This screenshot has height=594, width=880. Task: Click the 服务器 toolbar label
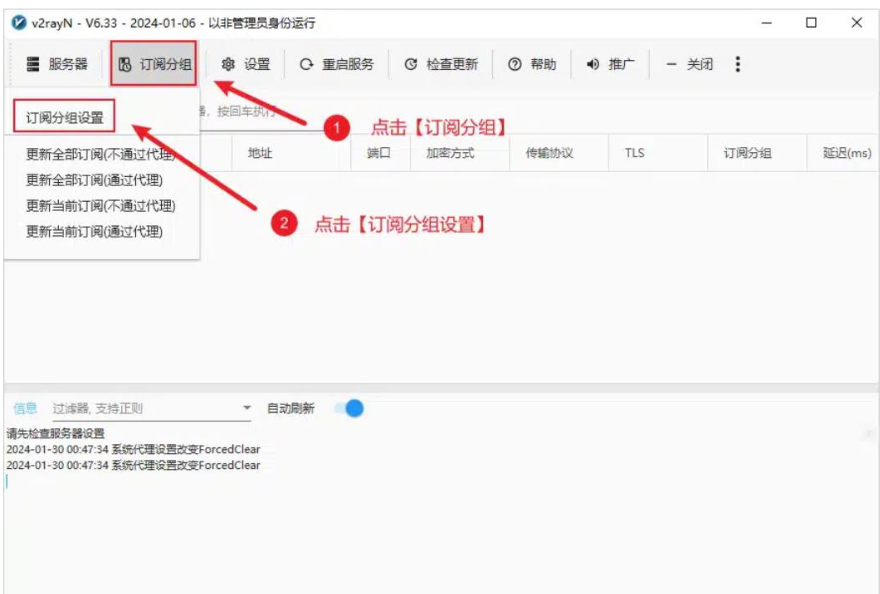(x=68, y=65)
